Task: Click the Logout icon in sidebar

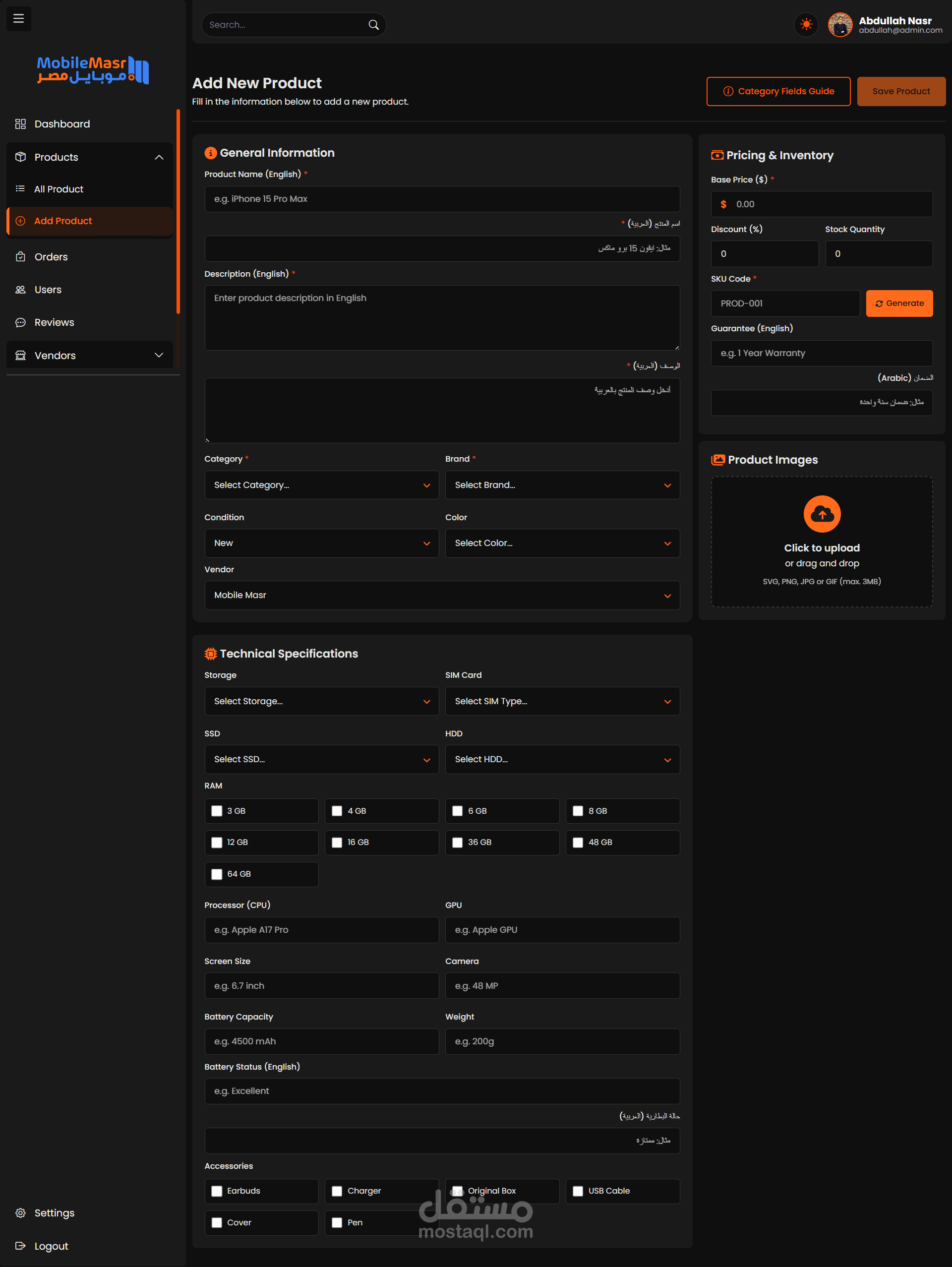Action: 21,1246
